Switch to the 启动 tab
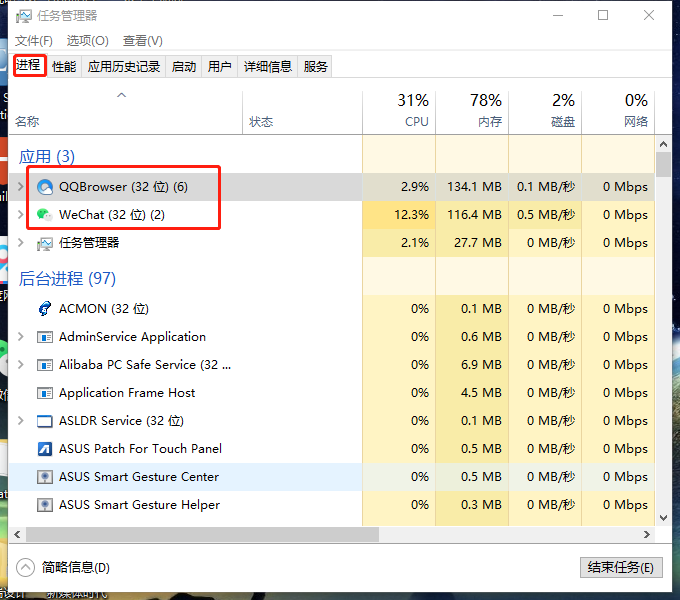Viewport: 680px width, 600px height. (x=184, y=67)
